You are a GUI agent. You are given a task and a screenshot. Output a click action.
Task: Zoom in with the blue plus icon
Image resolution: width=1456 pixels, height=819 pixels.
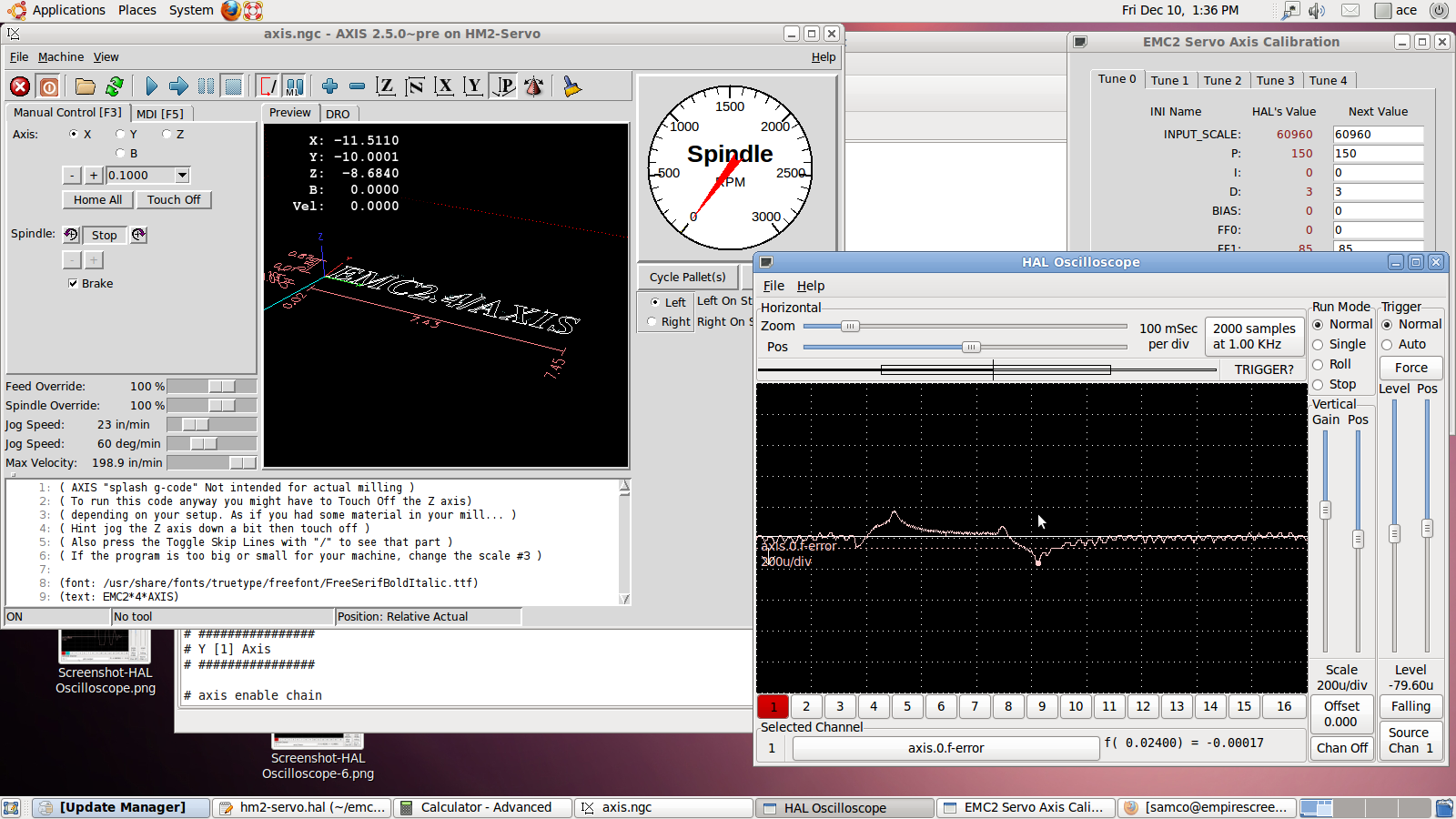pyautogui.click(x=329, y=86)
